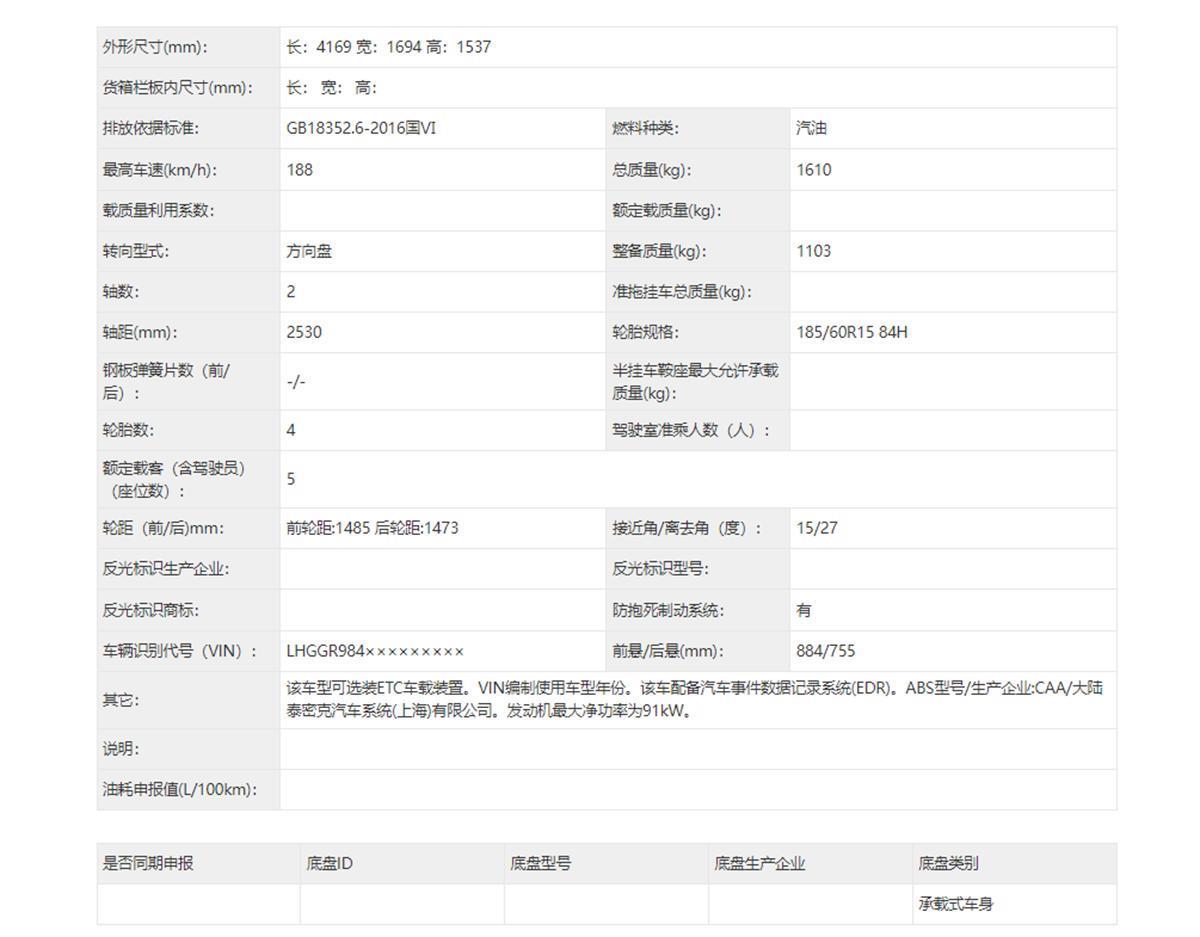The width and height of the screenshot is (1200, 937).
Task: Click the dimensions value 长:4169 宽:1694 高:1537
Action: pos(388,47)
